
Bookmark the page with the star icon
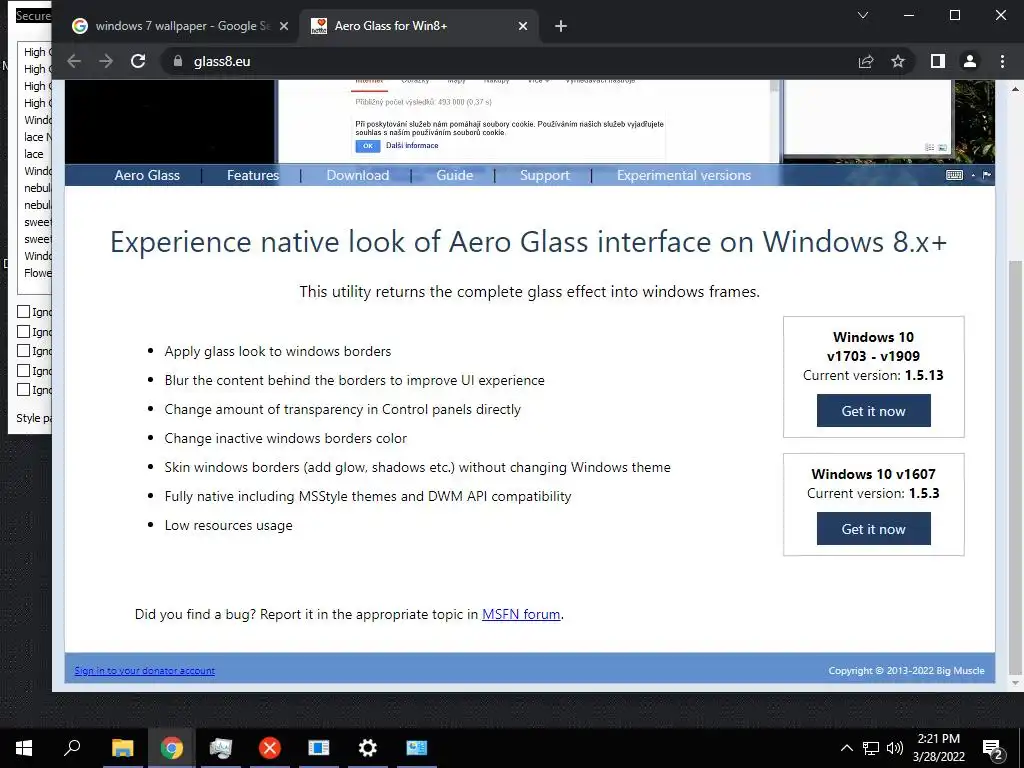pyautogui.click(x=898, y=61)
